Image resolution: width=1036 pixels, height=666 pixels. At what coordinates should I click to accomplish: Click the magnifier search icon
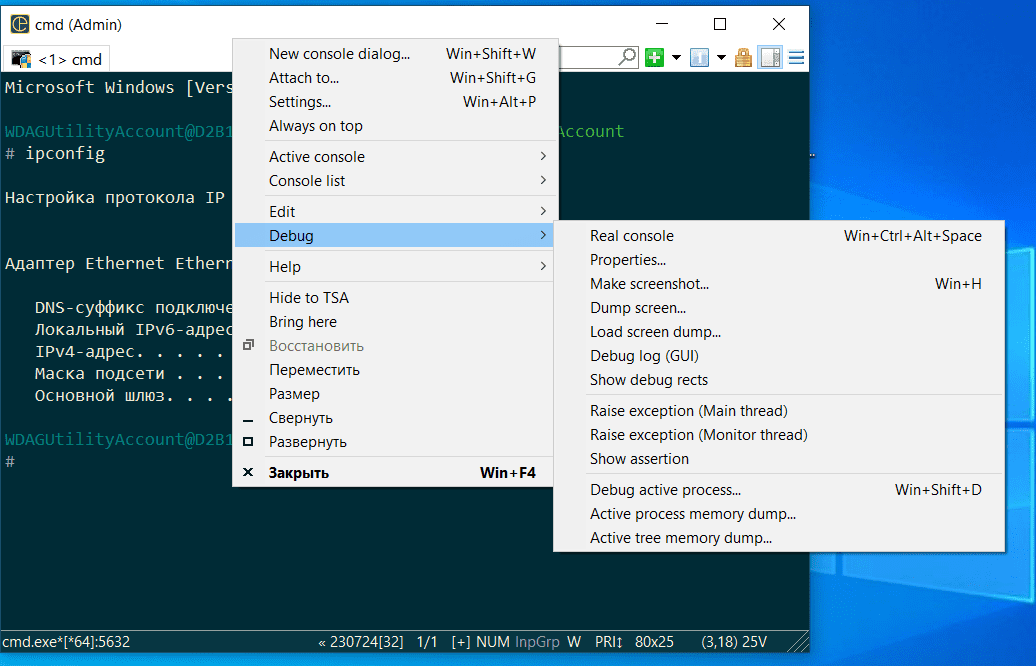pyautogui.click(x=628, y=57)
